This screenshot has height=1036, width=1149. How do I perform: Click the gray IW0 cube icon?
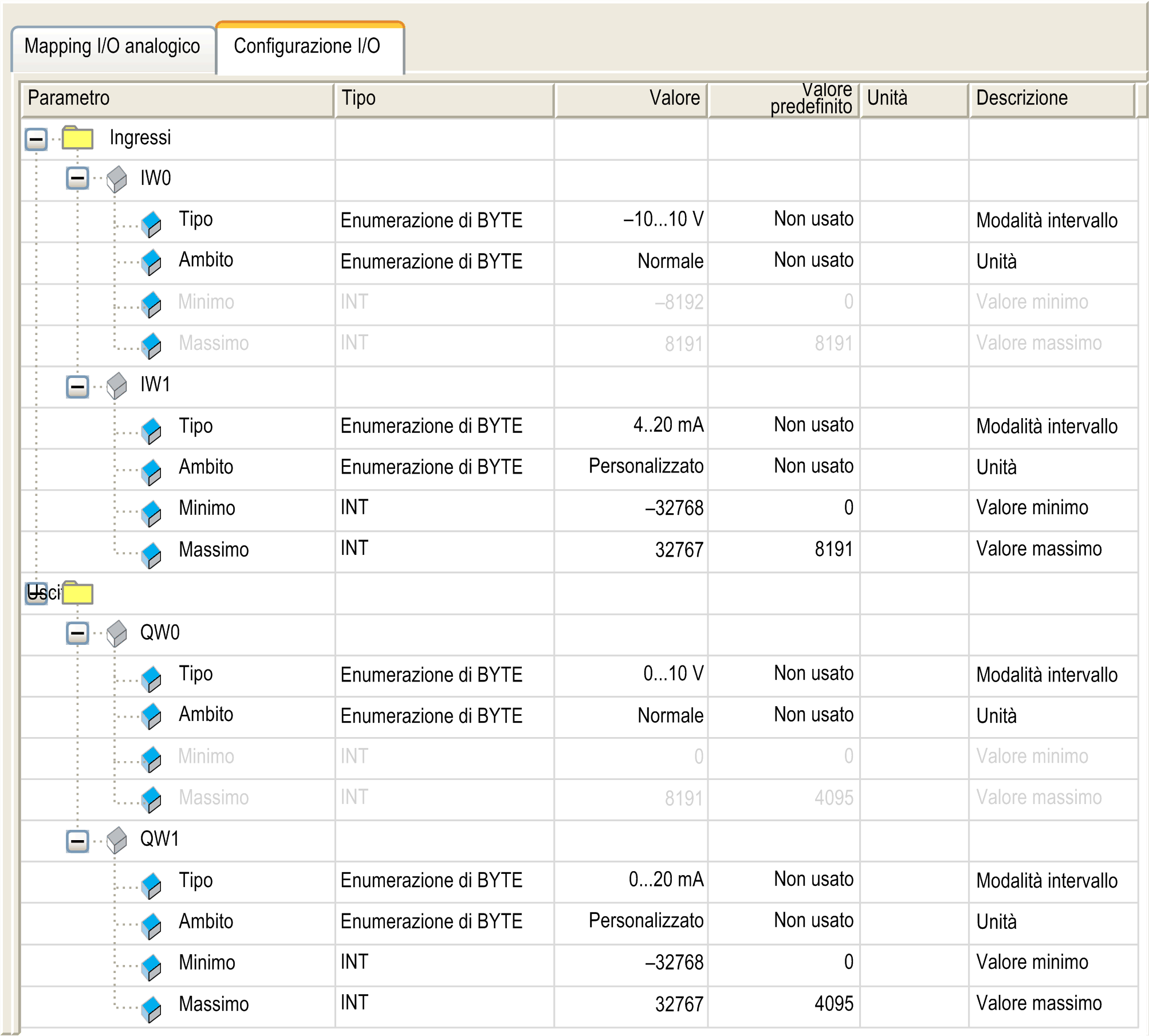(x=117, y=179)
